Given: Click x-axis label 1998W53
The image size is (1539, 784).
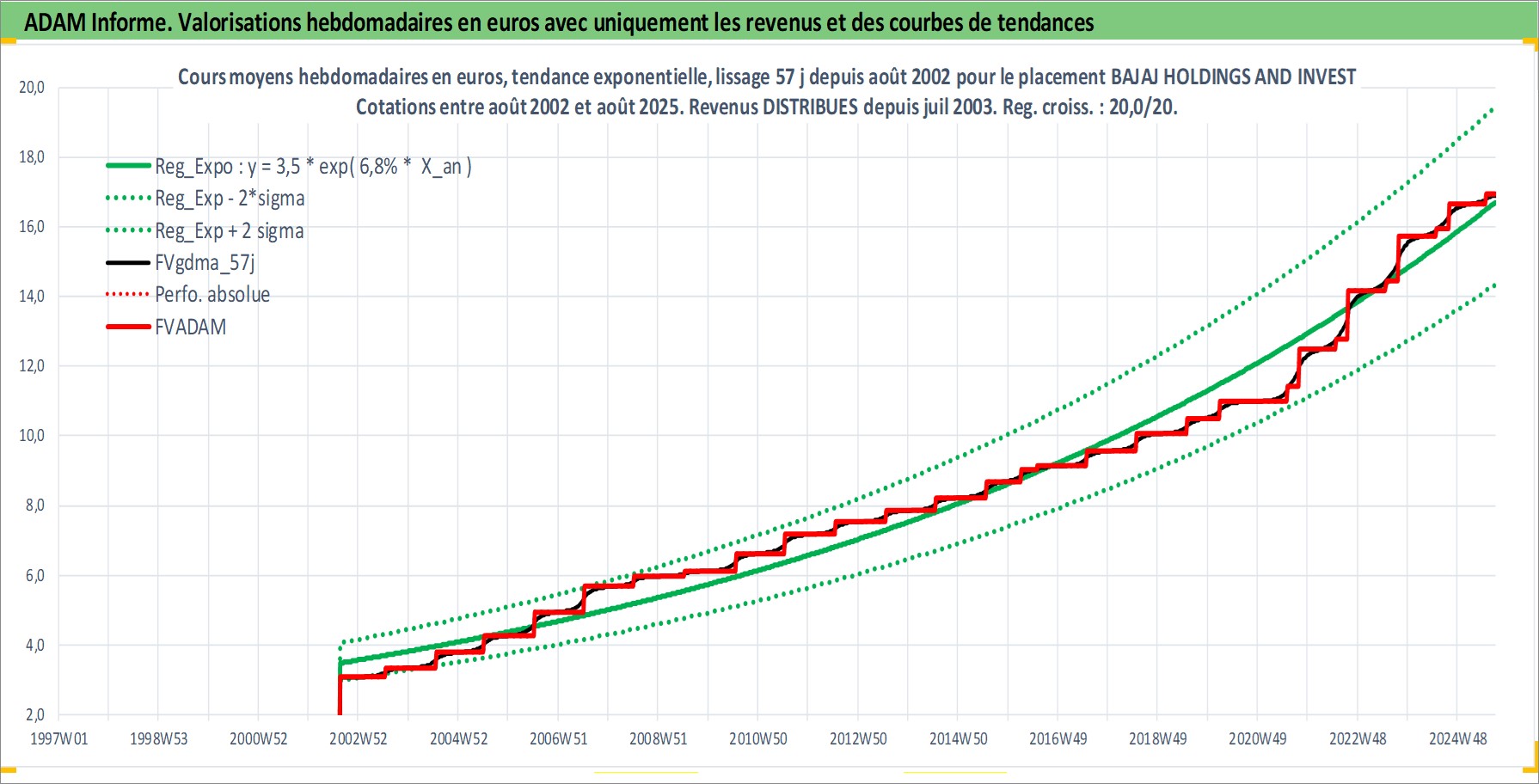Looking at the screenshot, I should [159, 739].
